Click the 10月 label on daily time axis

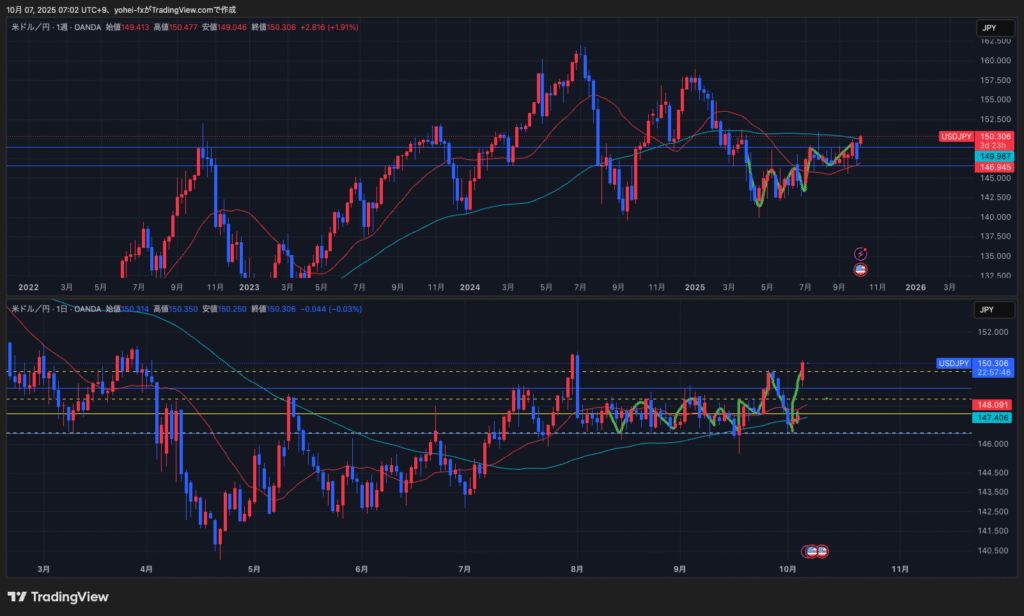click(787, 569)
